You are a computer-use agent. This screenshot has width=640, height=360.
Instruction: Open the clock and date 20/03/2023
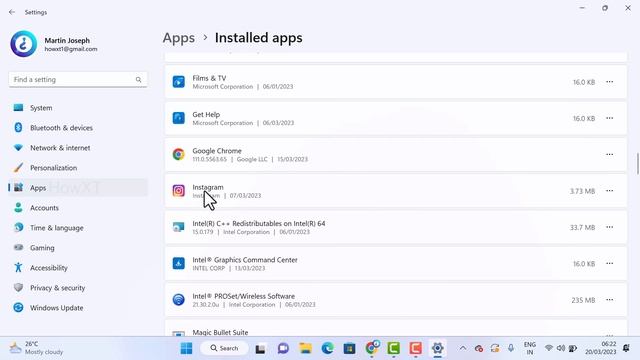(600, 348)
